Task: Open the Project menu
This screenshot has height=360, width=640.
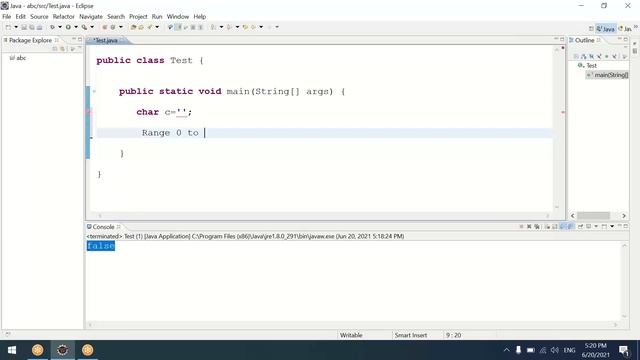Action: [138, 16]
